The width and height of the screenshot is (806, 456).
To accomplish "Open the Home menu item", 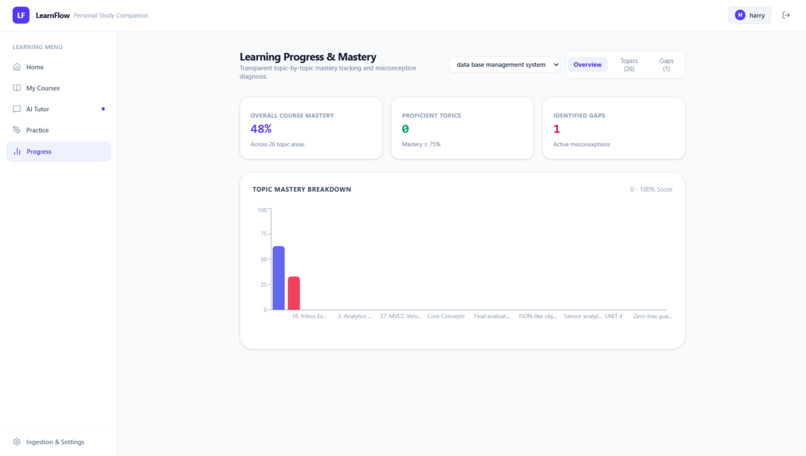I will click(59, 67).
